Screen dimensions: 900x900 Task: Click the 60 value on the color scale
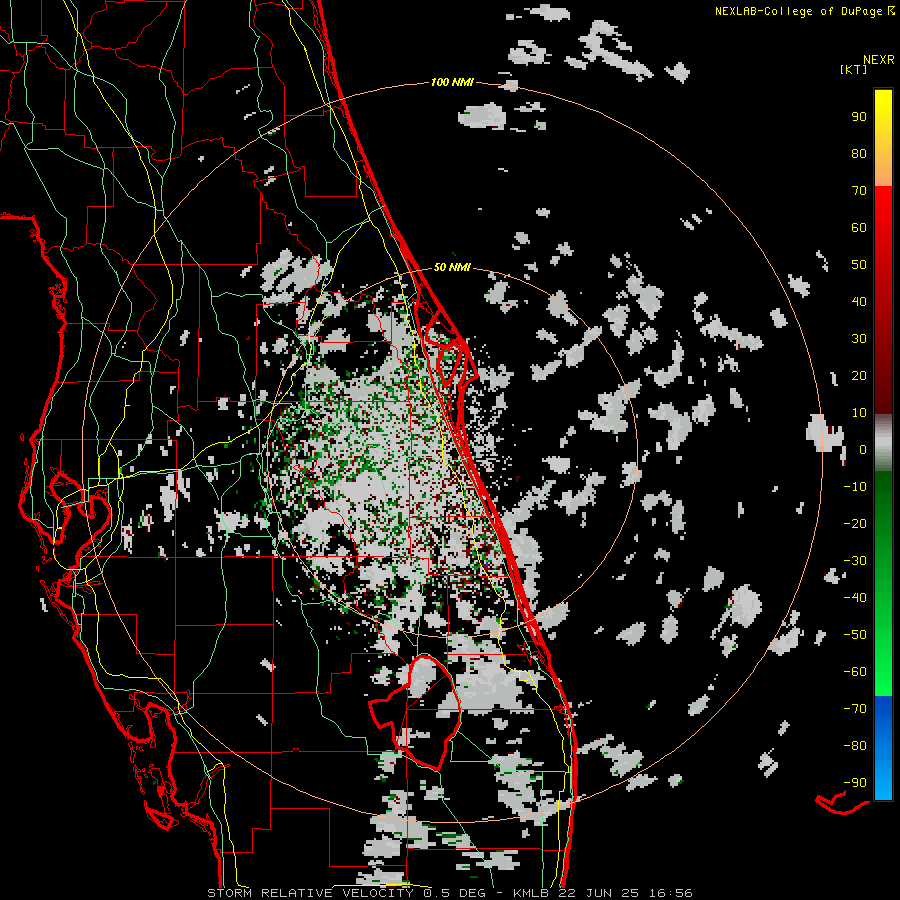[859, 227]
